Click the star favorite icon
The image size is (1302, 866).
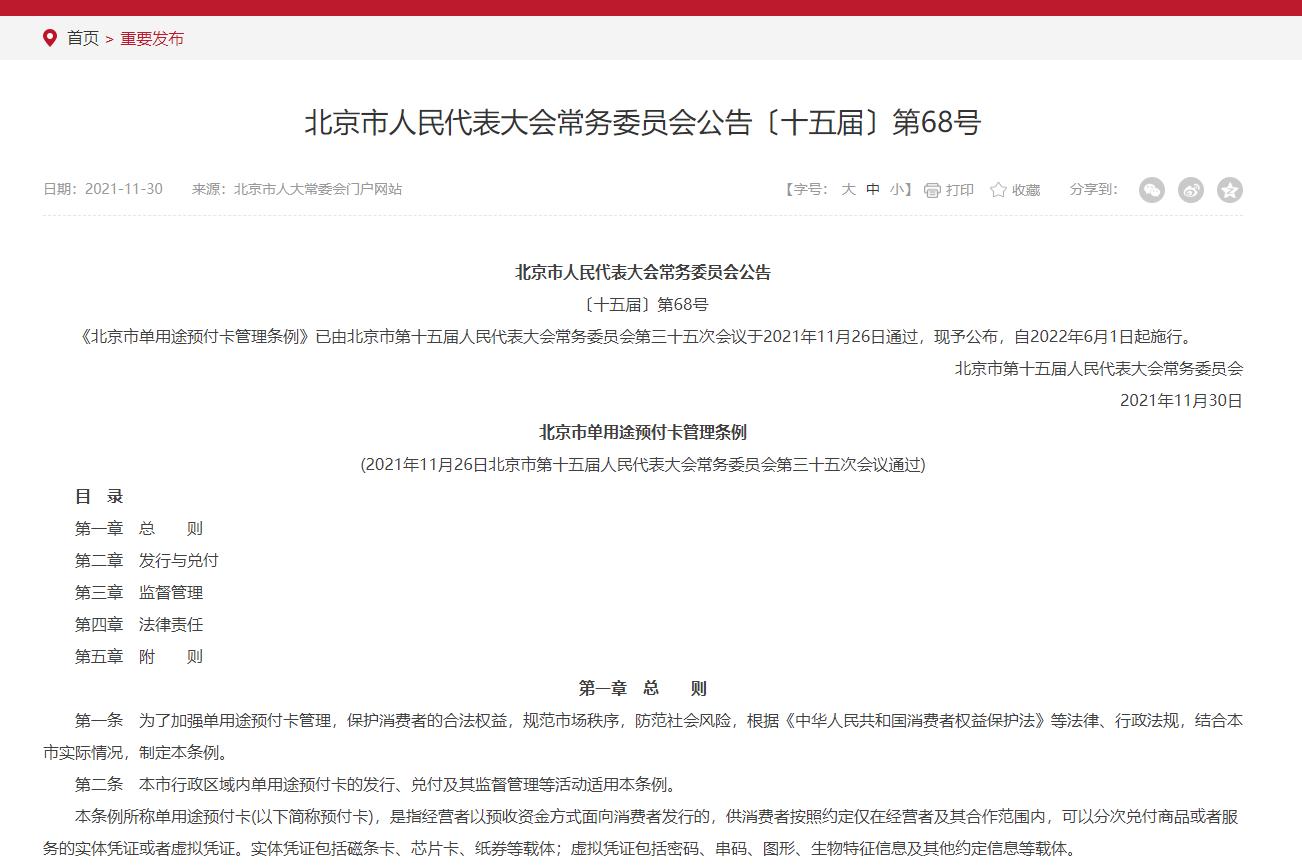(x=998, y=190)
